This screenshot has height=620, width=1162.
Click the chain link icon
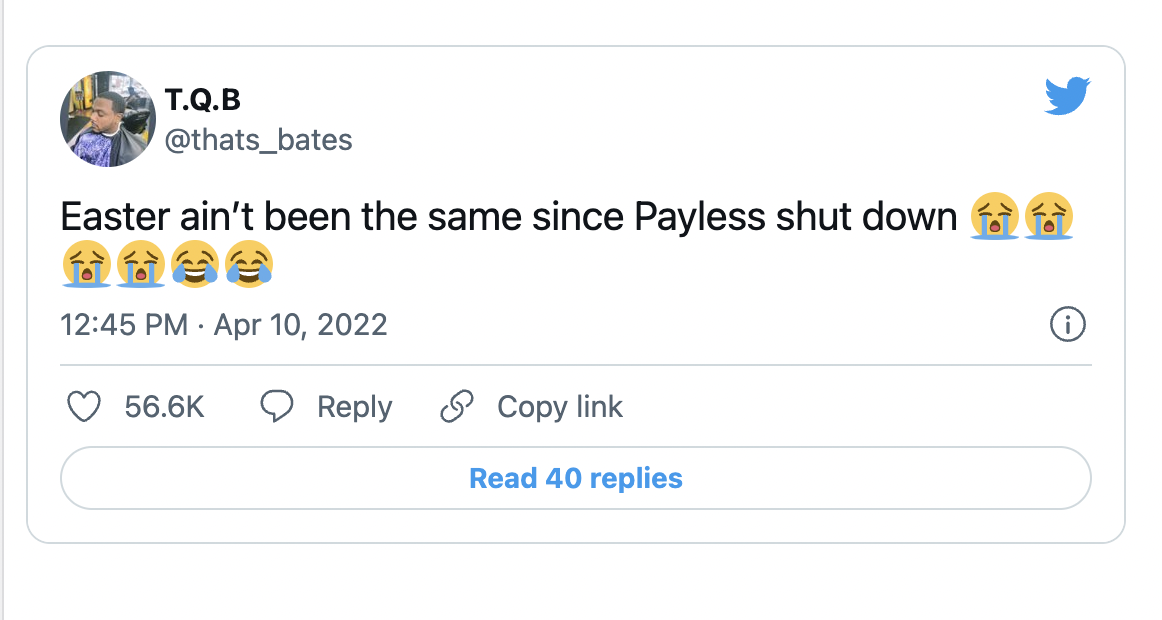click(456, 406)
